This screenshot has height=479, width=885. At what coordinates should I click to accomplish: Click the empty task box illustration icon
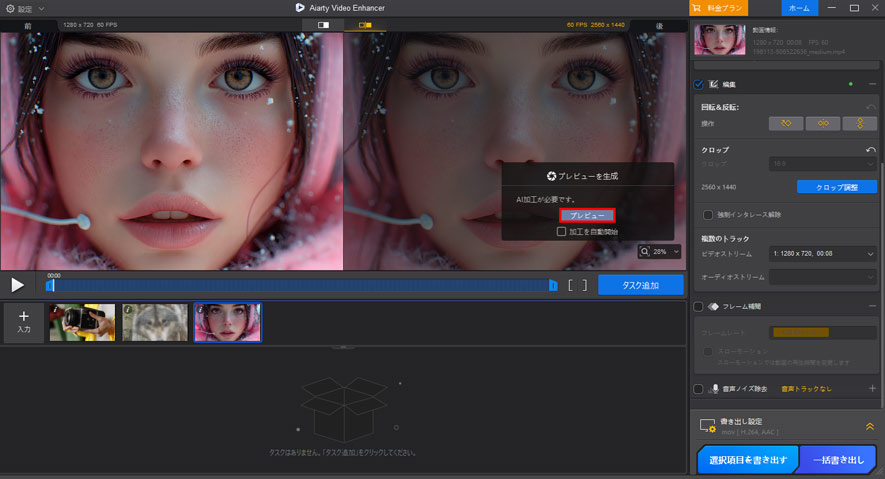343,410
